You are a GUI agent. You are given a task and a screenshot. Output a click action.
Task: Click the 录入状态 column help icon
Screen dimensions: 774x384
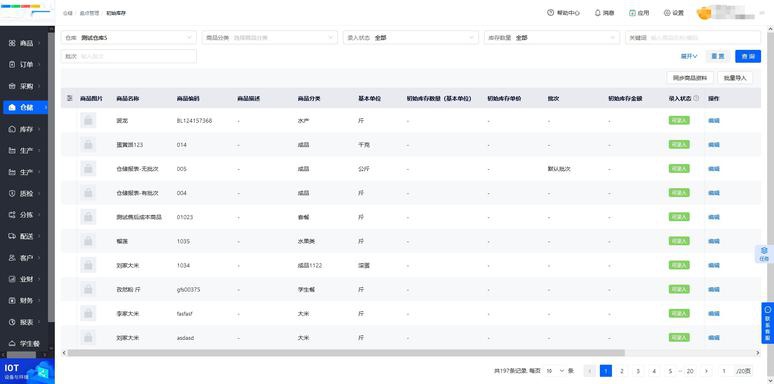(696, 98)
